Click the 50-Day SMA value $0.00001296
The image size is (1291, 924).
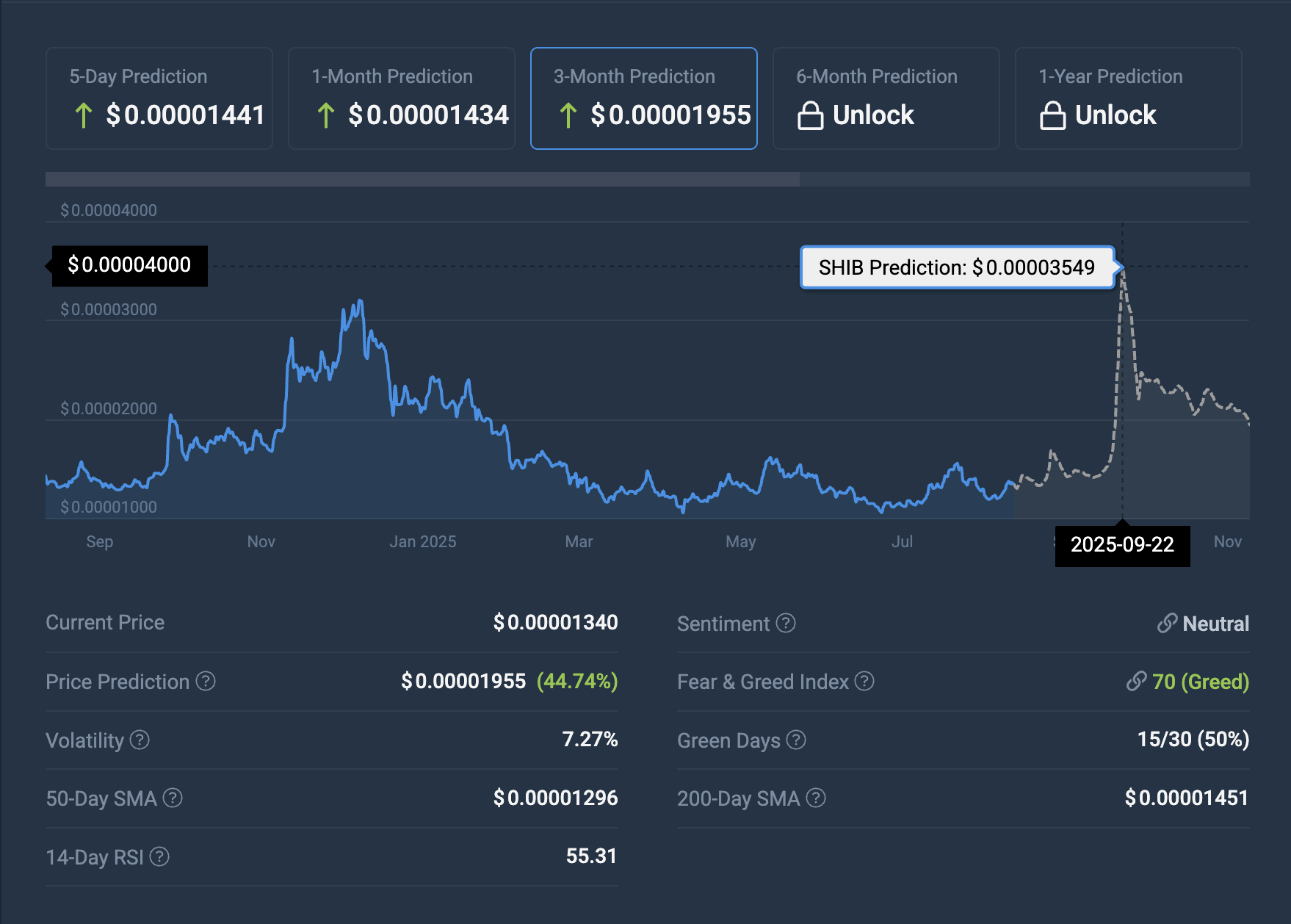[x=555, y=798]
